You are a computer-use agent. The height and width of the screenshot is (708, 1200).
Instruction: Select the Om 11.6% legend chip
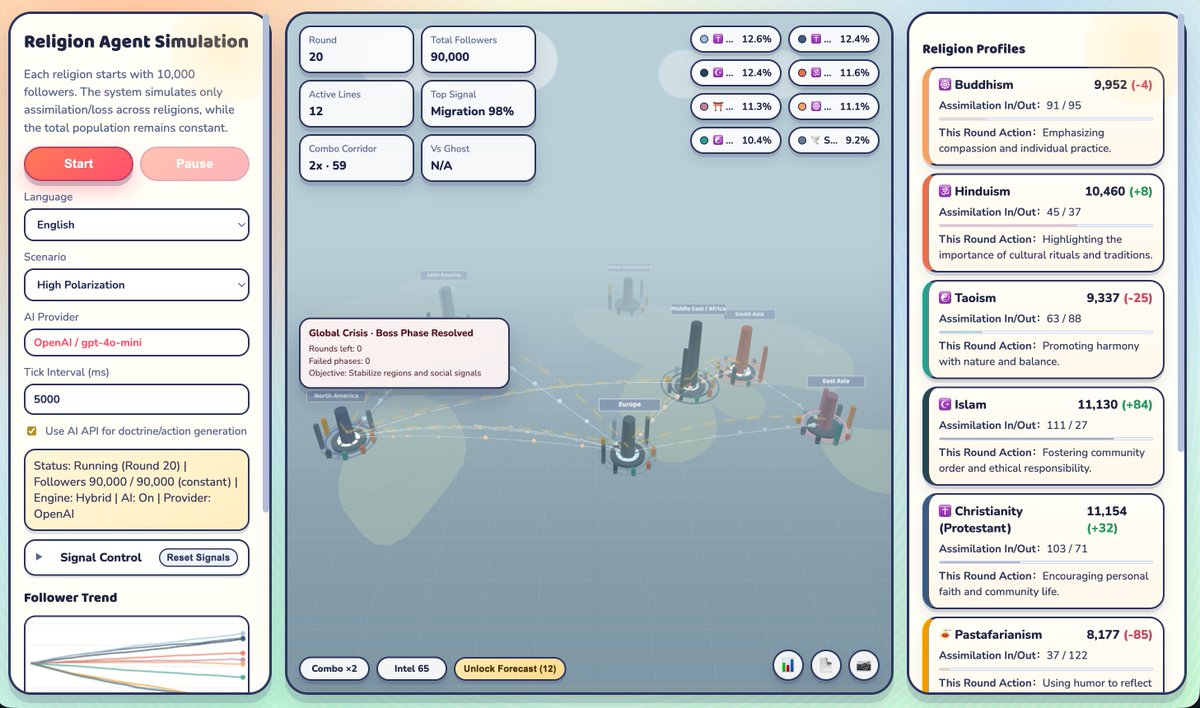[833, 73]
